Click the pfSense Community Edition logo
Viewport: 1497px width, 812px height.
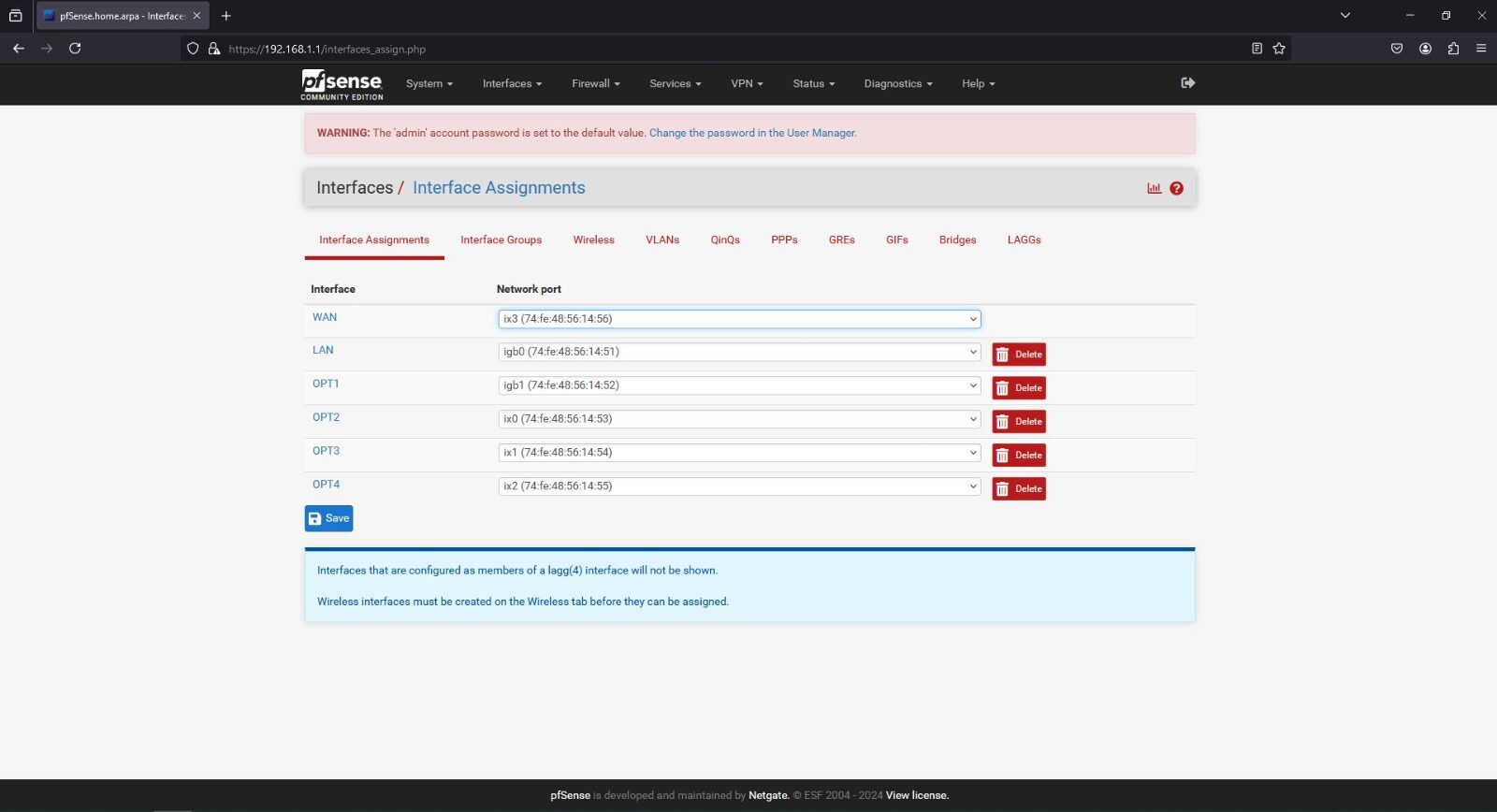pos(342,84)
